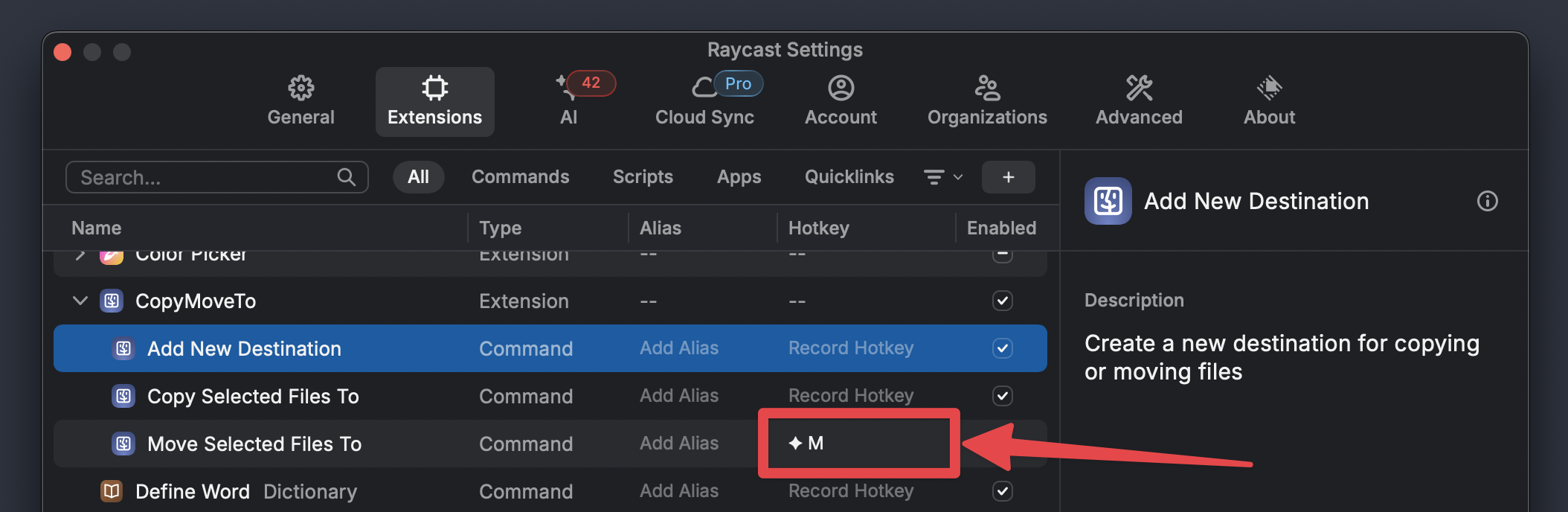The image size is (1568, 512).
Task: Collapse the CopyMoveTo extension group
Action: [80, 301]
